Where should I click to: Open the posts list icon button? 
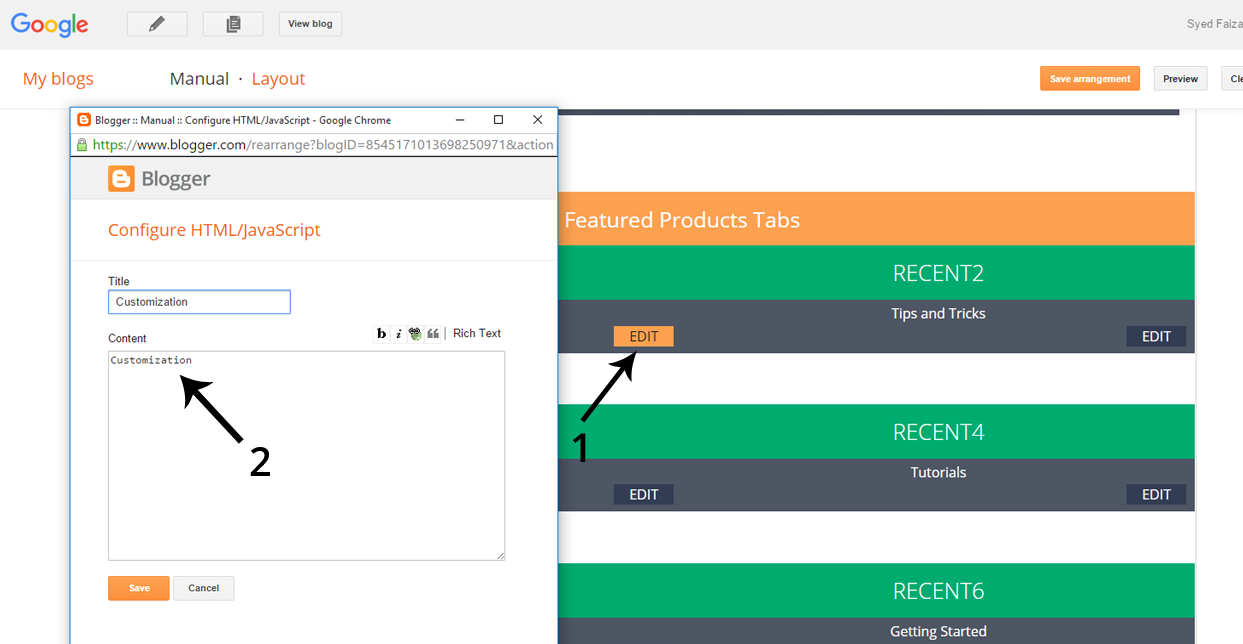pyautogui.click(x=233, y=24)
